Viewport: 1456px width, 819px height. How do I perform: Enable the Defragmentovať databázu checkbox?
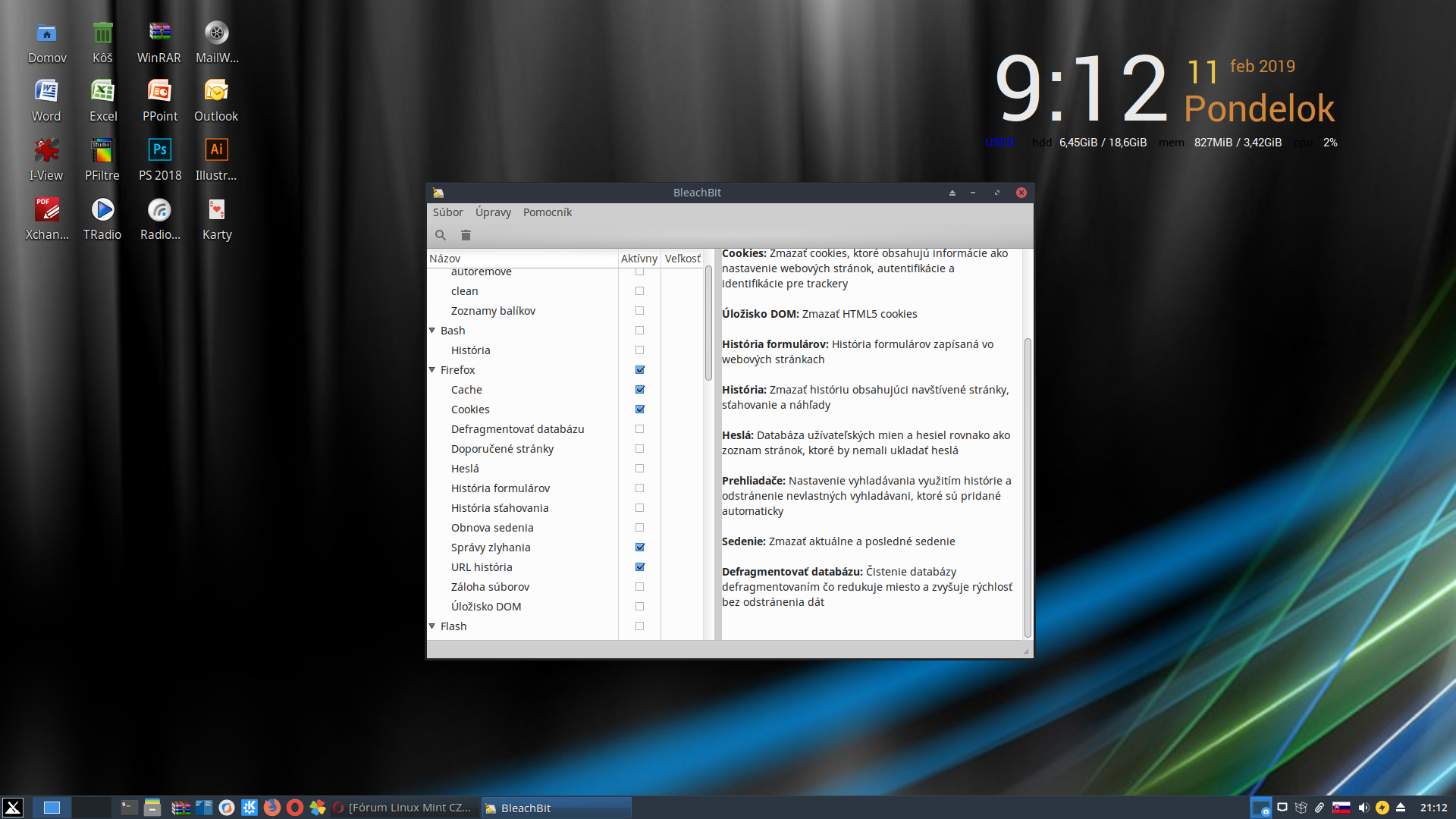[640, 429]
